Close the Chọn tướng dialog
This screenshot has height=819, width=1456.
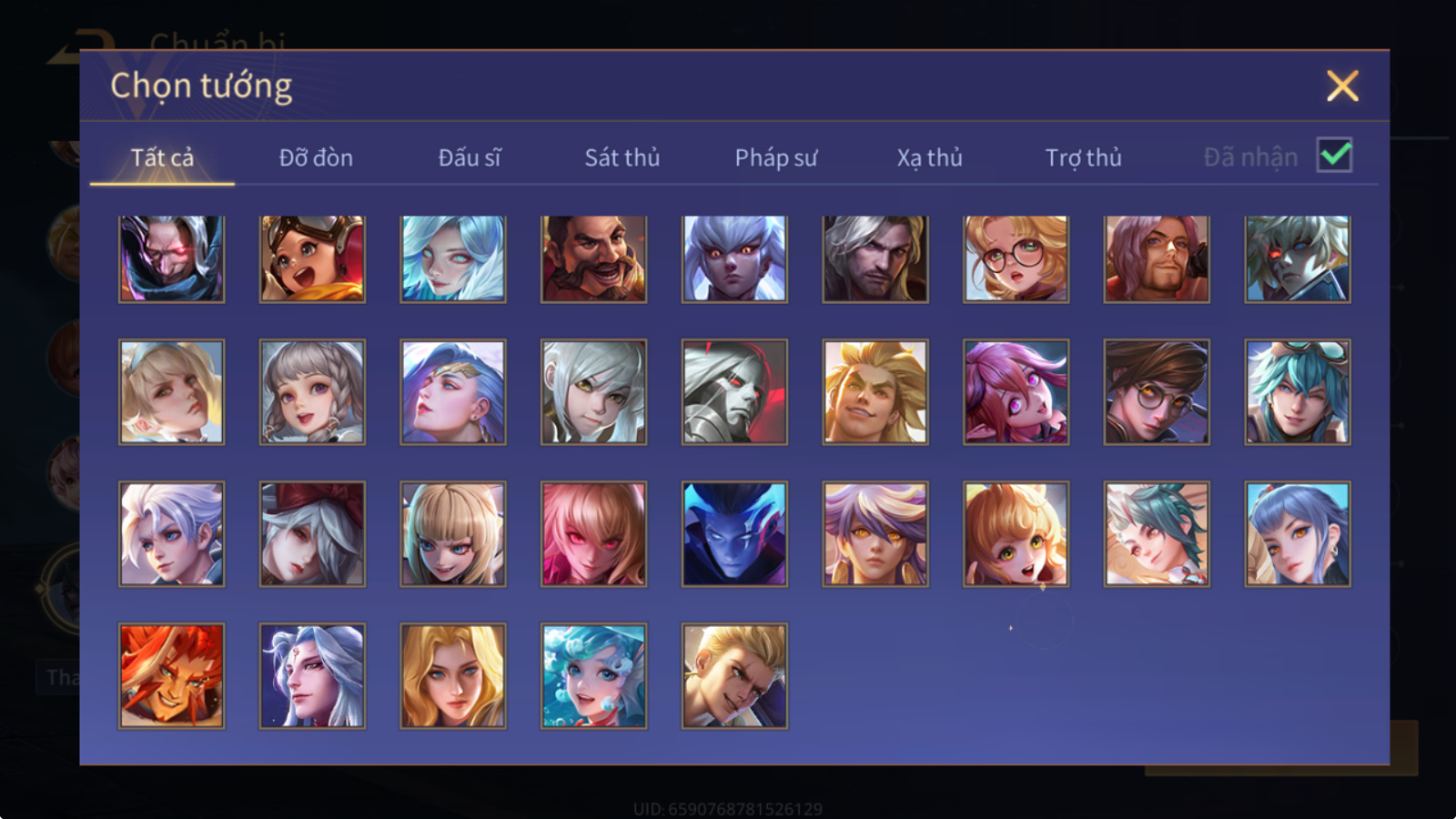click(x=1342, y=86)
